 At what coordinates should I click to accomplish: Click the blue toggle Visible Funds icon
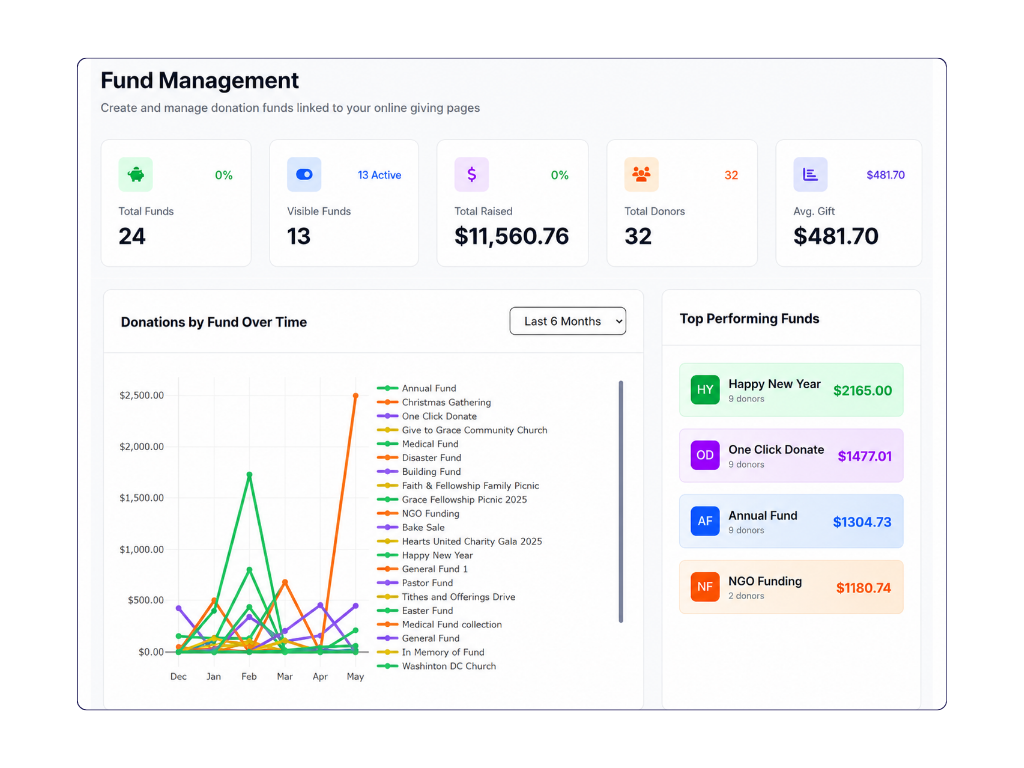304,174
